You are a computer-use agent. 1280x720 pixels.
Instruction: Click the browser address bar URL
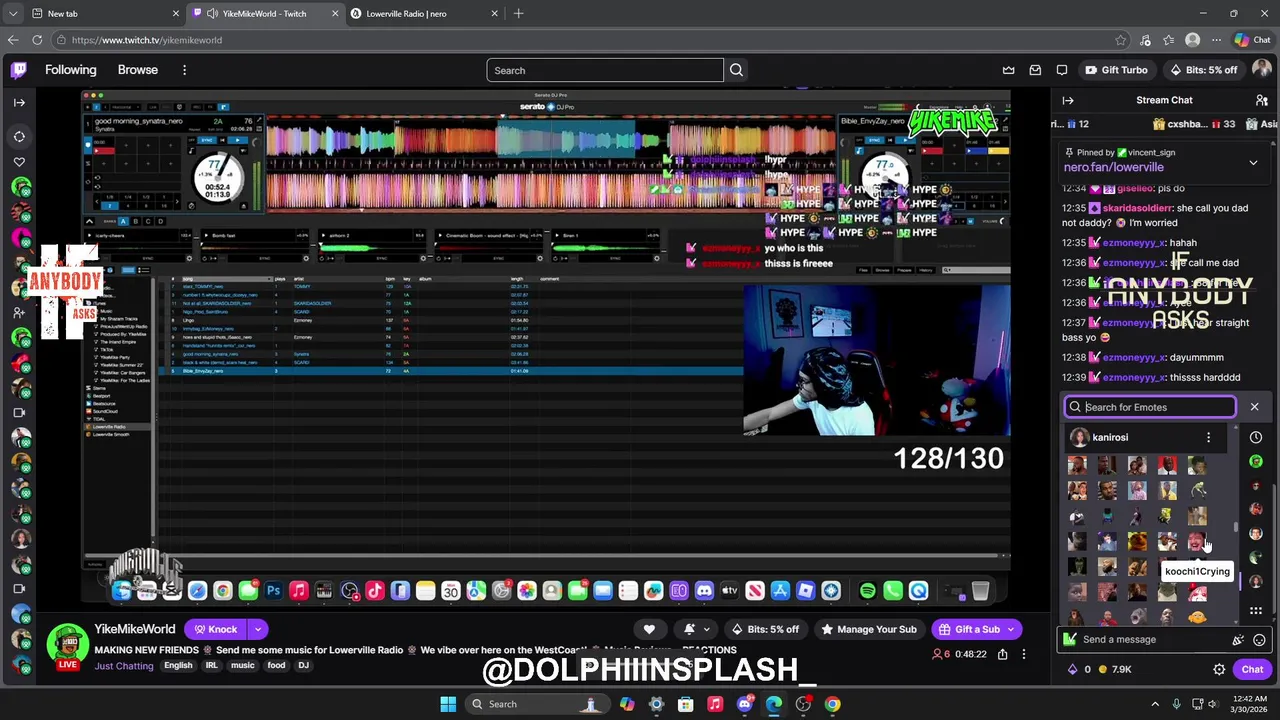(x=147, y=40)
